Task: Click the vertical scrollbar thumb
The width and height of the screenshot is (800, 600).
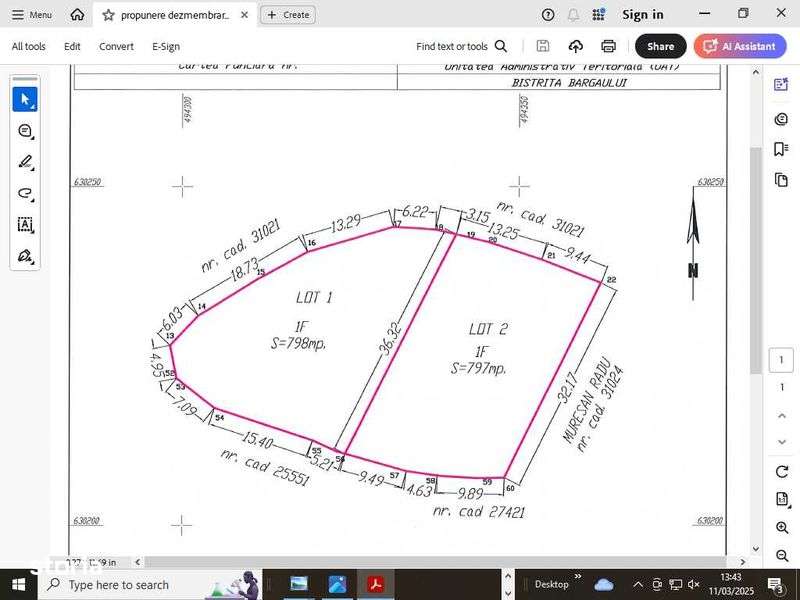Action: (756, 260)
